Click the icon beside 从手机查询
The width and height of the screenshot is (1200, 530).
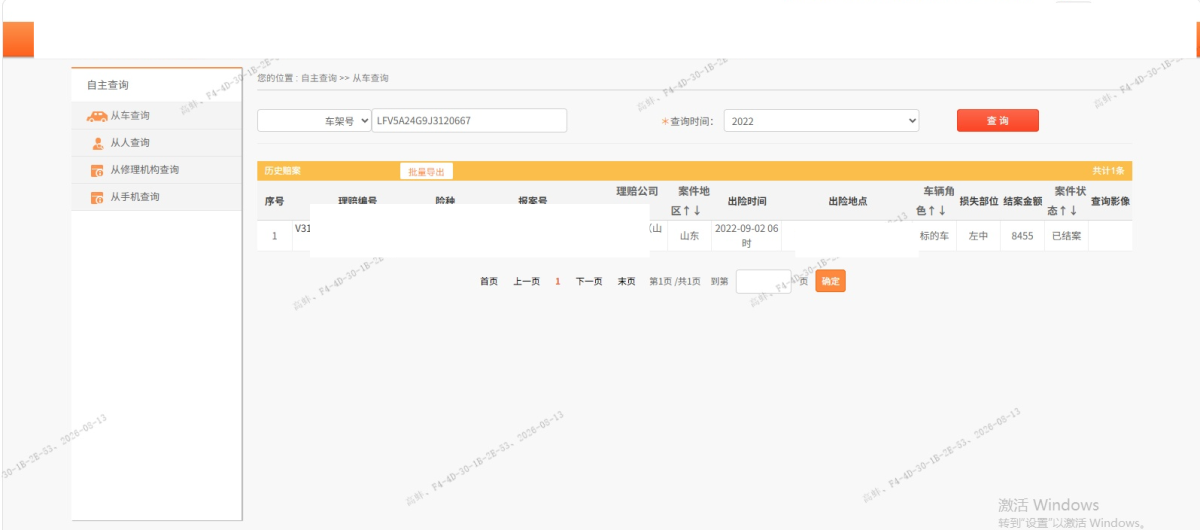[97, 197]
